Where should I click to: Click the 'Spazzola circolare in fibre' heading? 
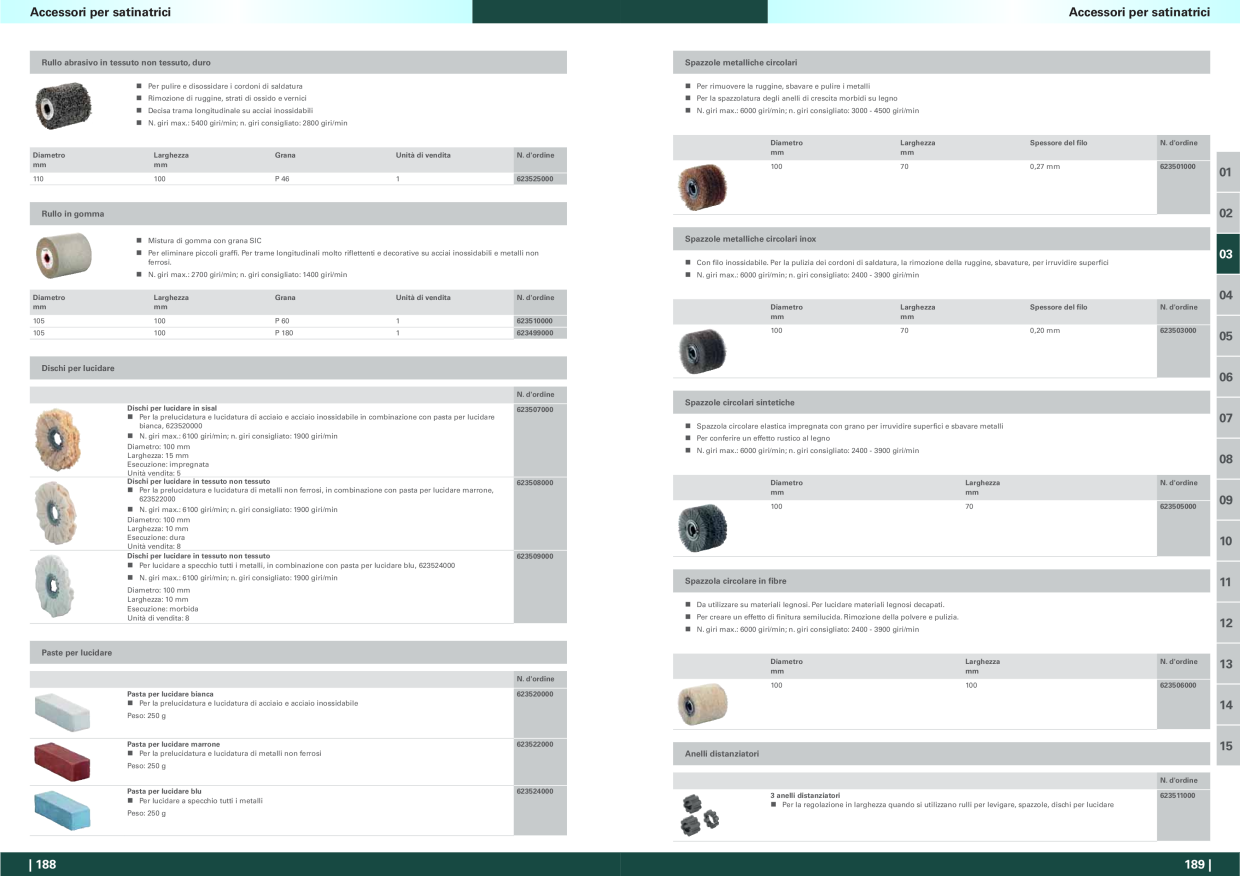[735, 581]
